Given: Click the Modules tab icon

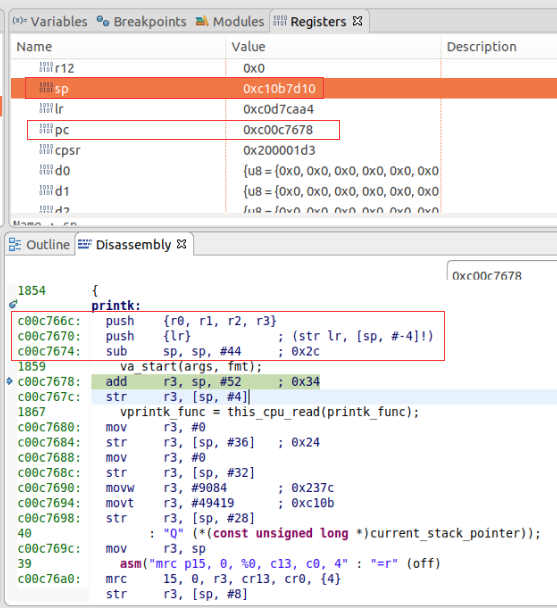Looking at the screenshot, I should click(x=202, y=21).
